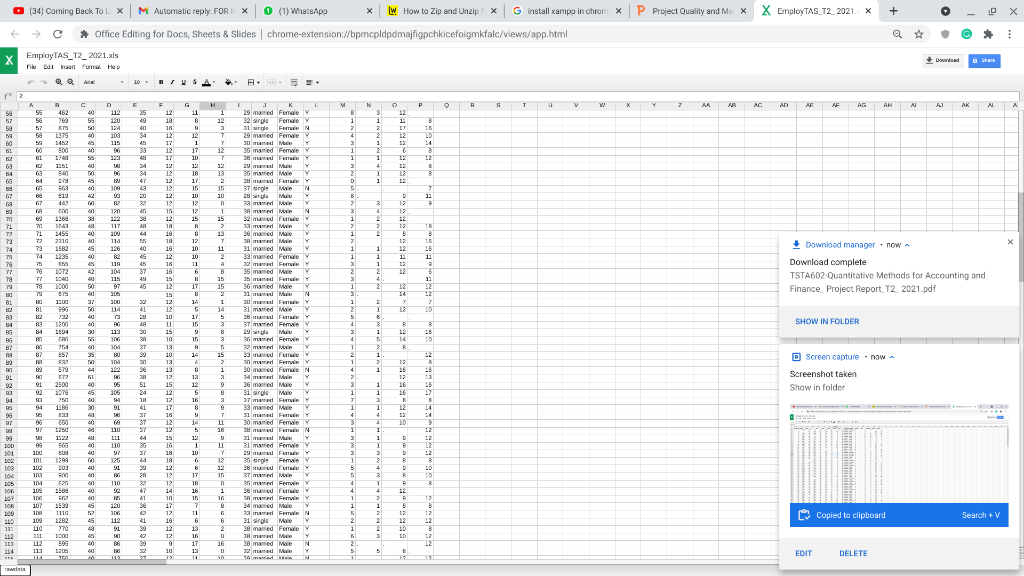Viewport: 1024px width, 576px height.
Task: Click the Undo arrow in the toolbar
Action: click(31, 82)
